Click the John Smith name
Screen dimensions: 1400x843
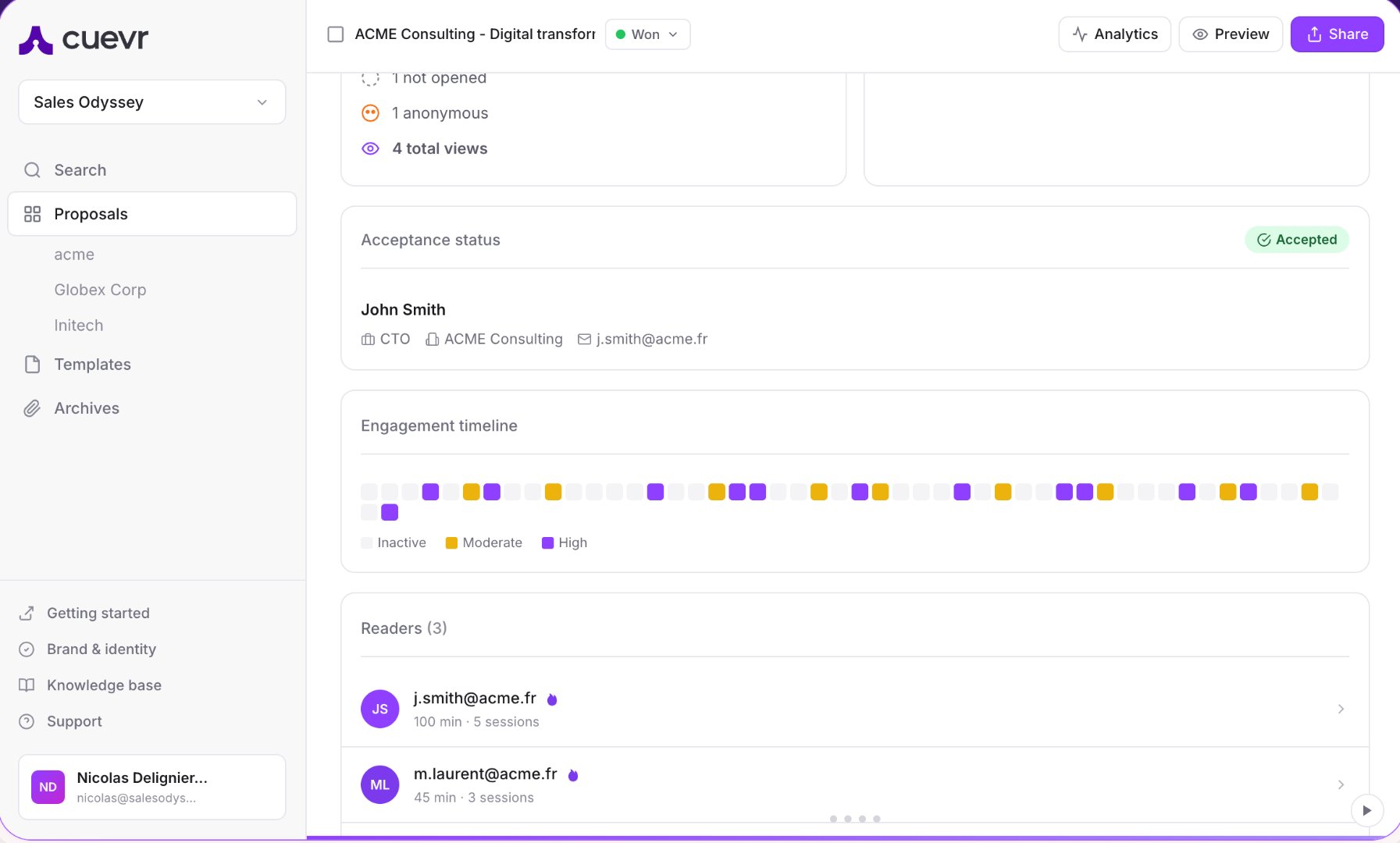tap(403, 310)
